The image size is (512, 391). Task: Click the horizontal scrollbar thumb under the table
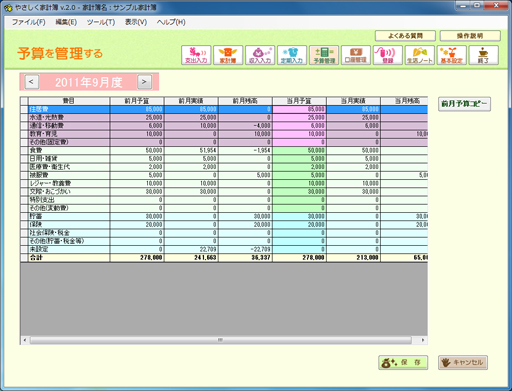(x=221, y=340)
